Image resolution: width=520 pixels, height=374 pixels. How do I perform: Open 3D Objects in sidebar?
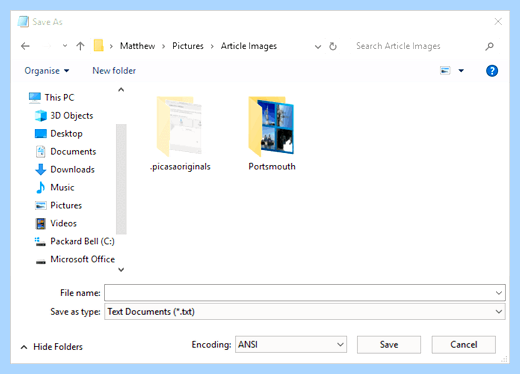click(72, 116)
